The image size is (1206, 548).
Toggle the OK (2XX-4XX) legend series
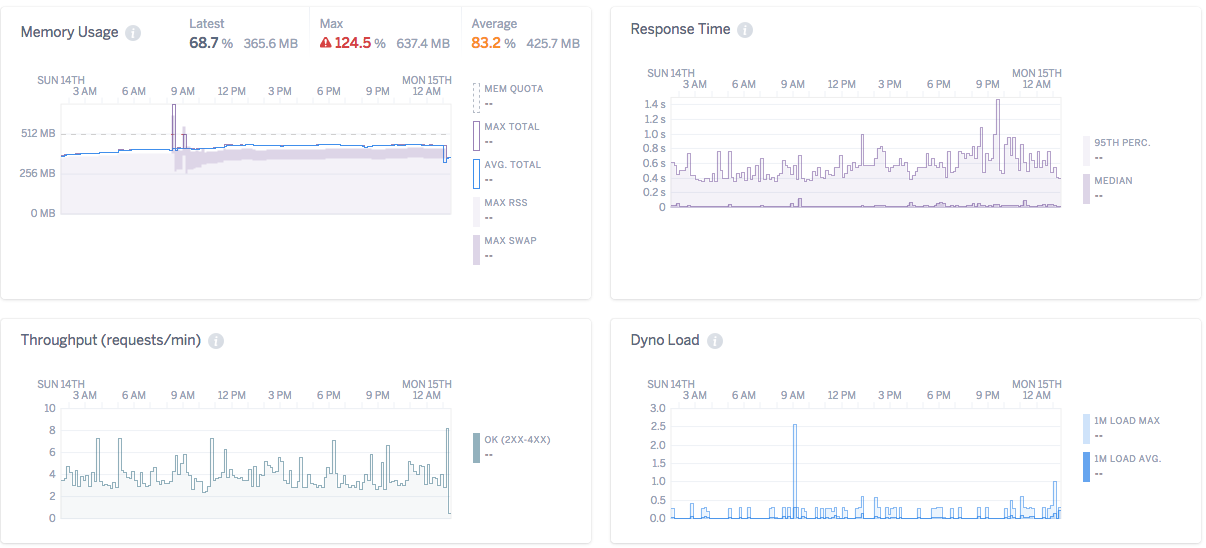[x=512, y=448]
